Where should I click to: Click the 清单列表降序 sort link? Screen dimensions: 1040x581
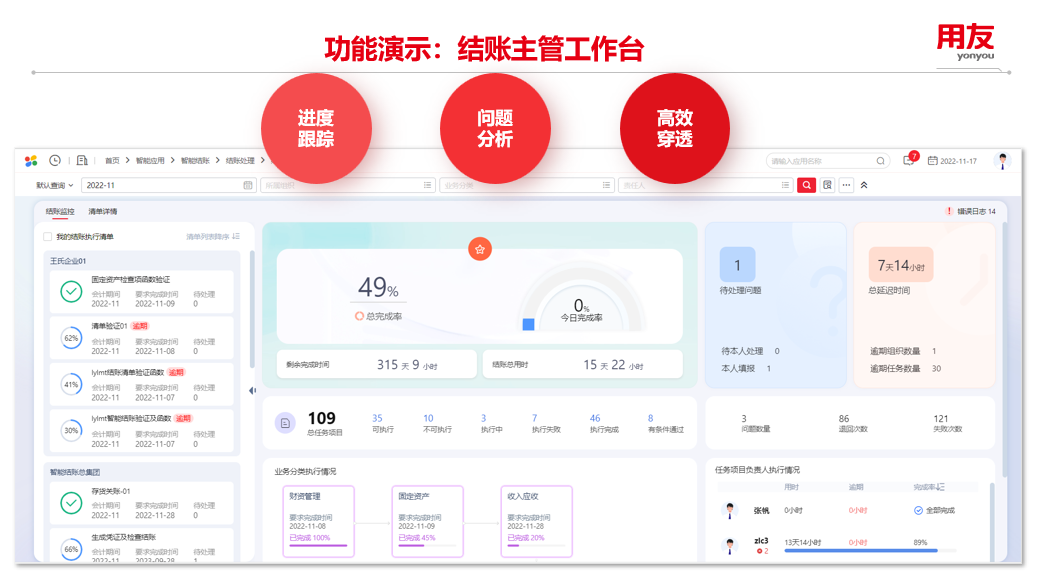tap(210, 235)
